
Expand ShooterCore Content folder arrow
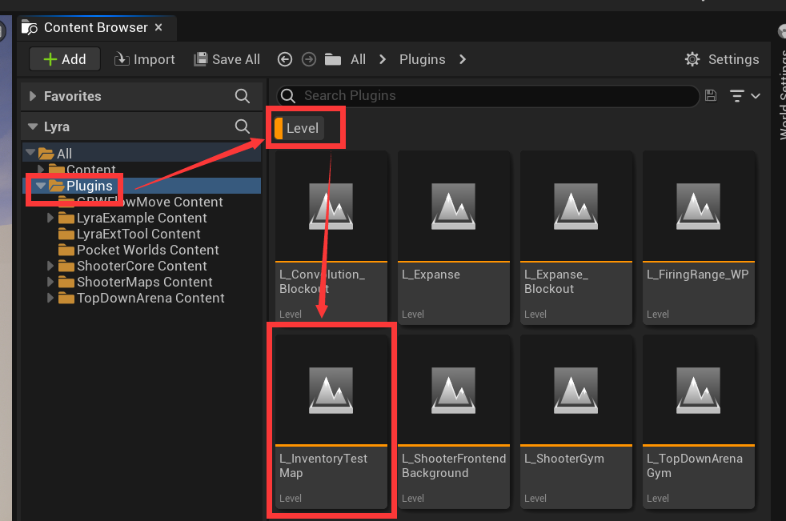tap(50, 266)
